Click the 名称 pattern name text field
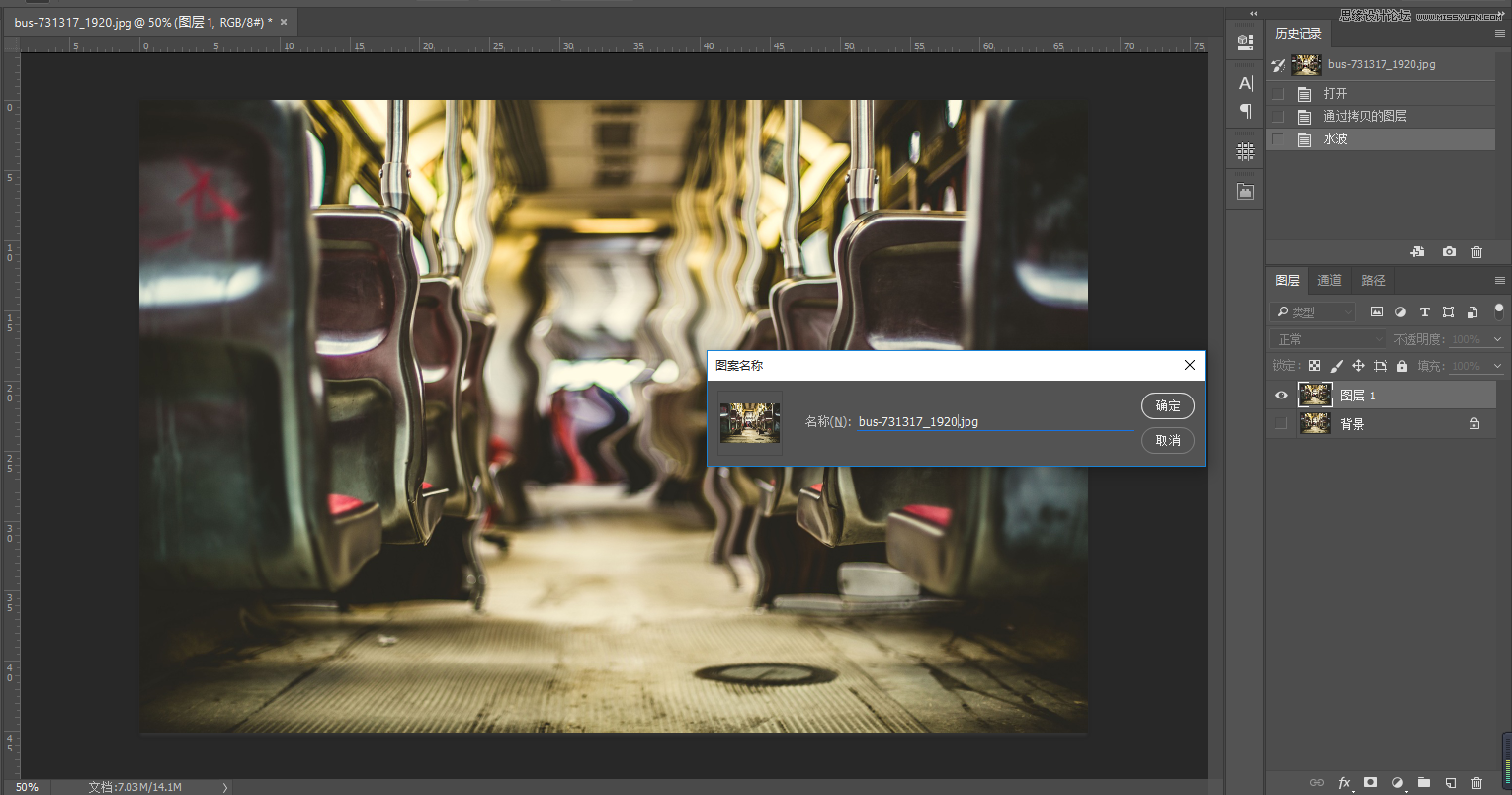Screen dimensions: 1512x795 993,422
